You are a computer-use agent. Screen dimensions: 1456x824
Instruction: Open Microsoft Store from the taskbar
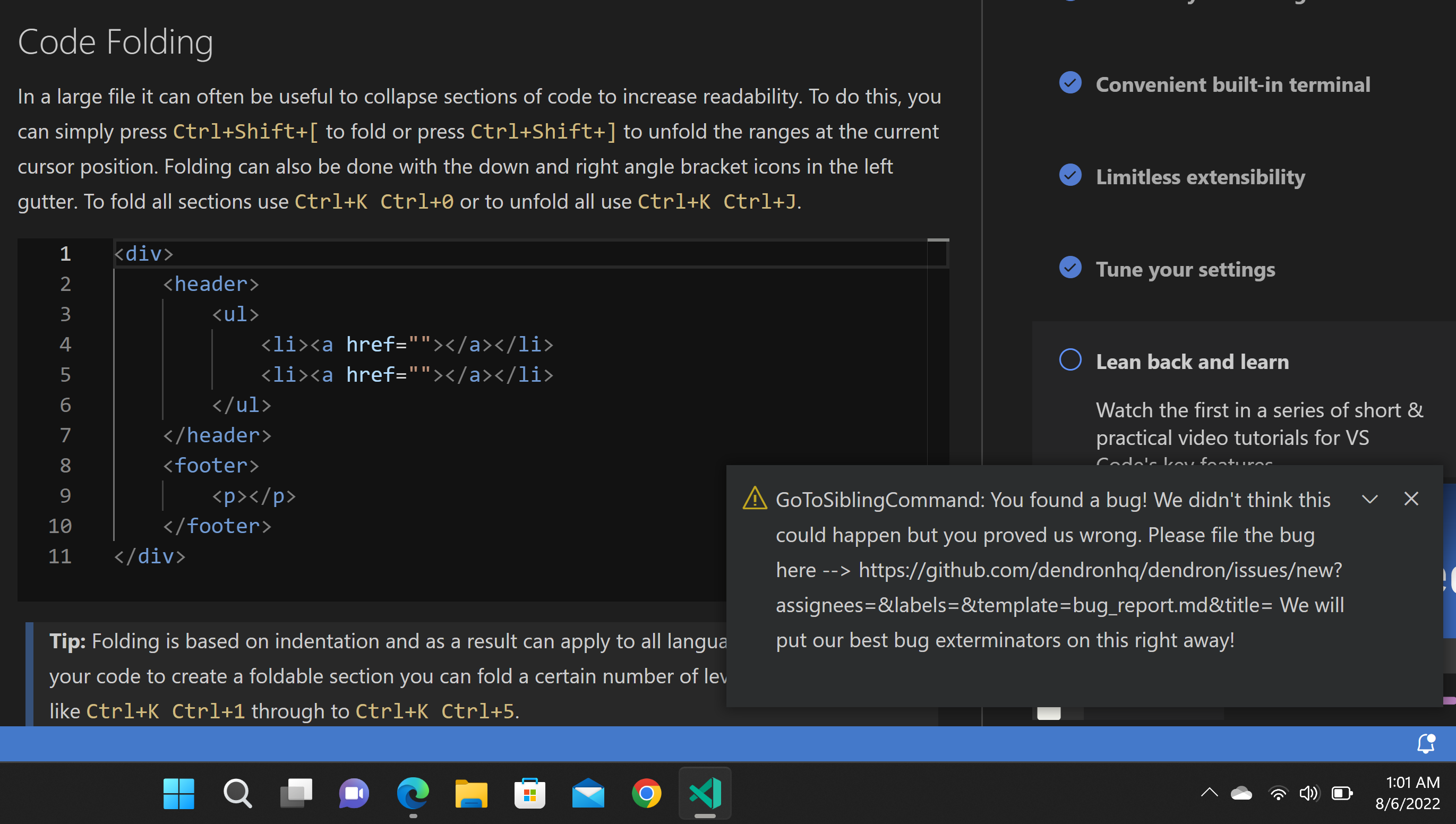pos(529,793)
